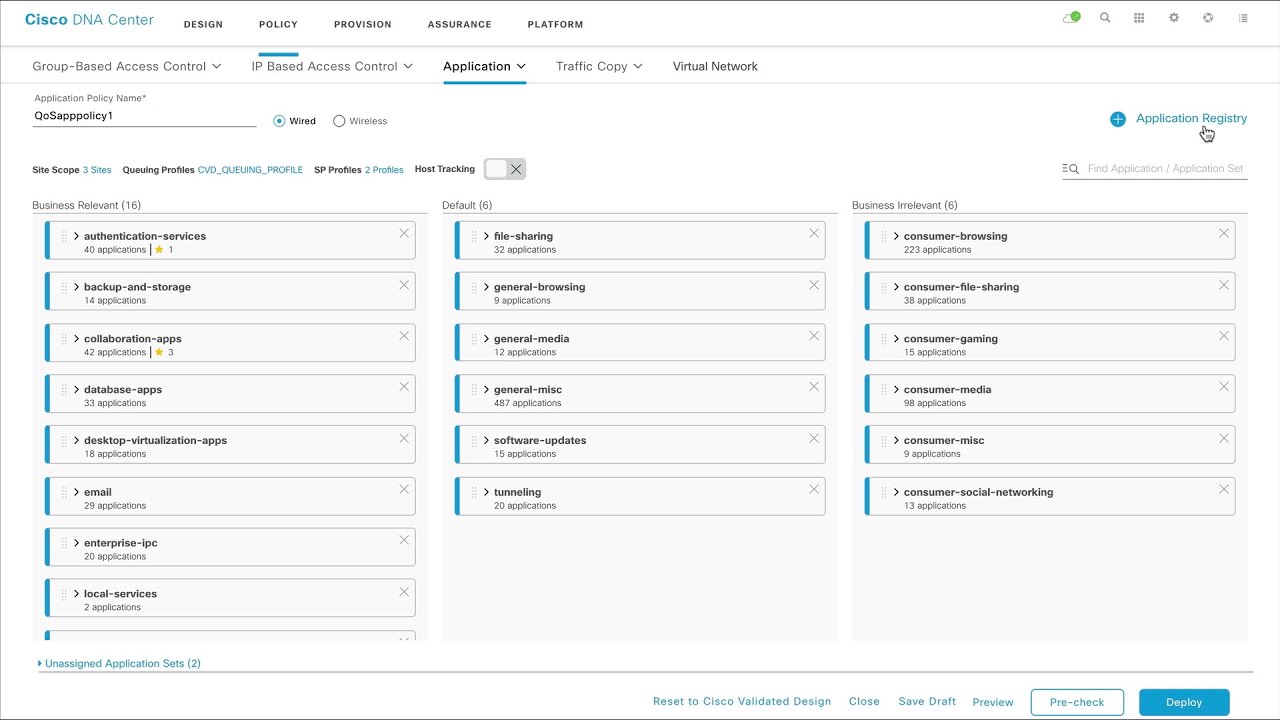
Task: Open the 2 Profiles SP link
Action: [384, 170]
